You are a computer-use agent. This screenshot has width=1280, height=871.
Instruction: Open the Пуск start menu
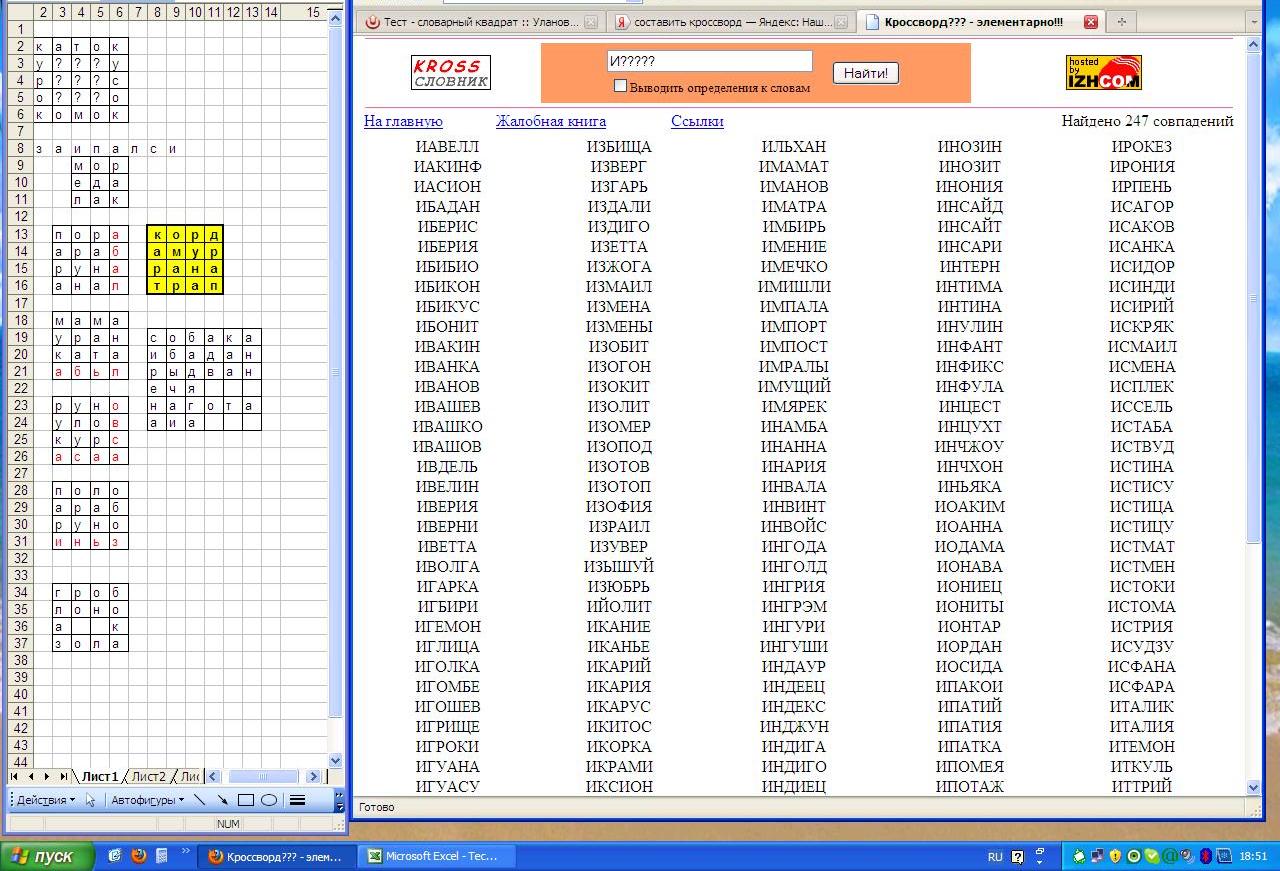[48, 856]
